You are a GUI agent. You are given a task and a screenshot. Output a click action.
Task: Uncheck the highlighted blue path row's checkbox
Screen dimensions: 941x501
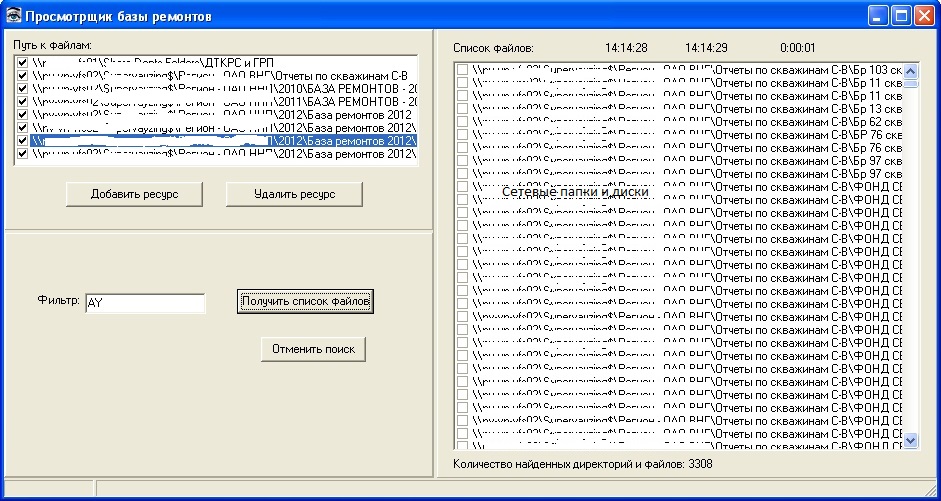23,140
